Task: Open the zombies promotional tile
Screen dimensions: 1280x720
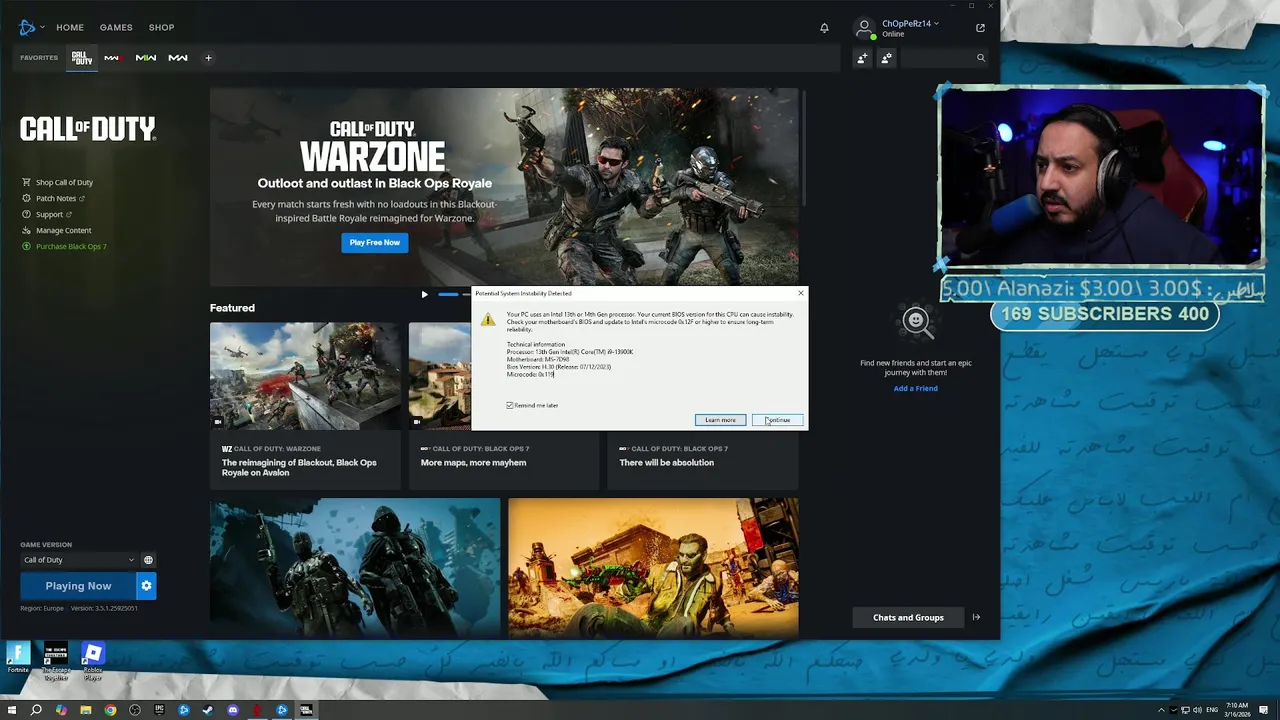Action: pyautogui.click(x=653, y=567)
